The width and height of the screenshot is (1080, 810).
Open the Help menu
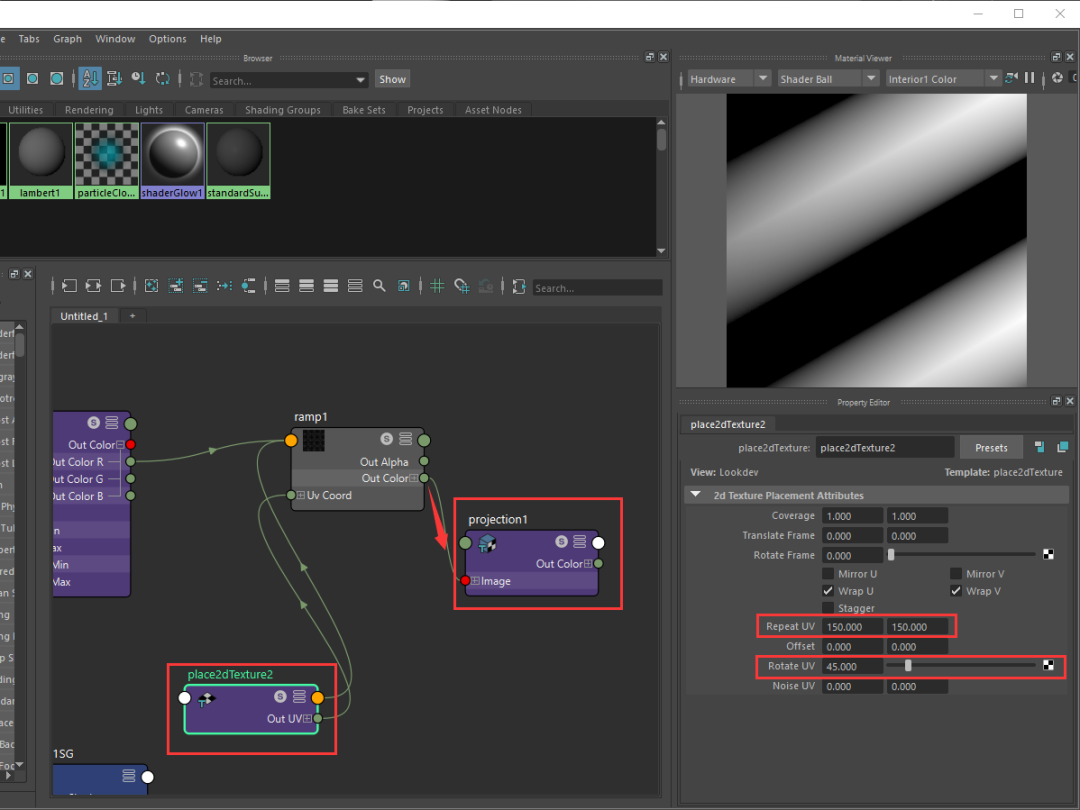[211, 39]
